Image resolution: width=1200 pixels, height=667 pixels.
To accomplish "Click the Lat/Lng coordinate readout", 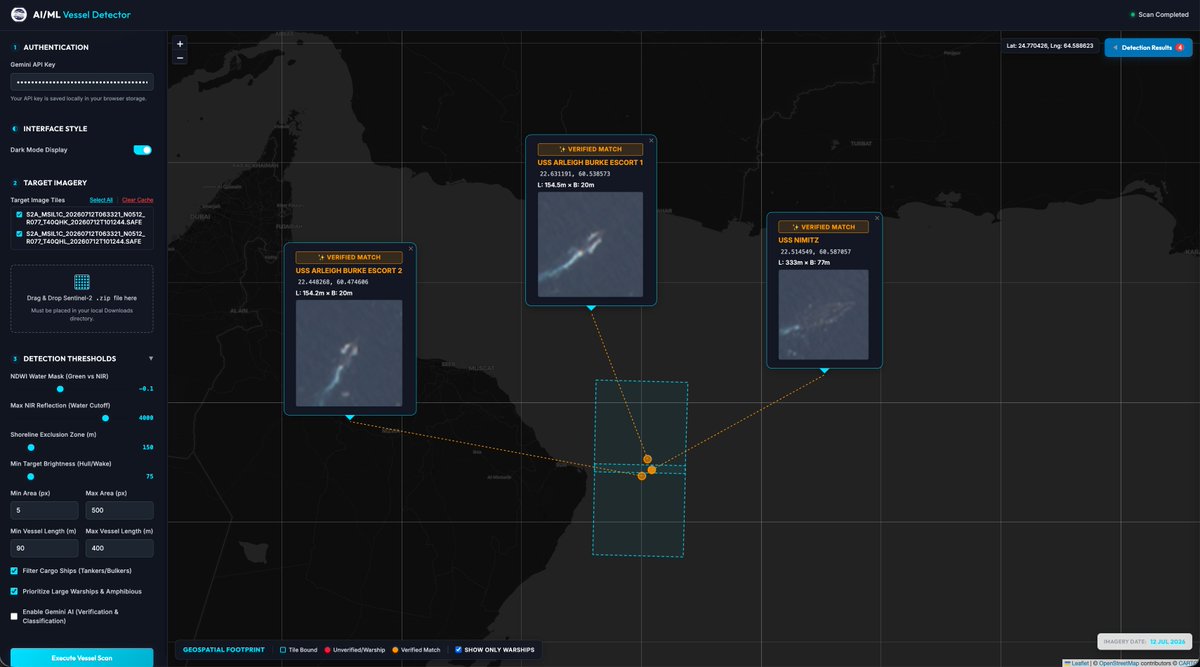I will (1051, 46).
